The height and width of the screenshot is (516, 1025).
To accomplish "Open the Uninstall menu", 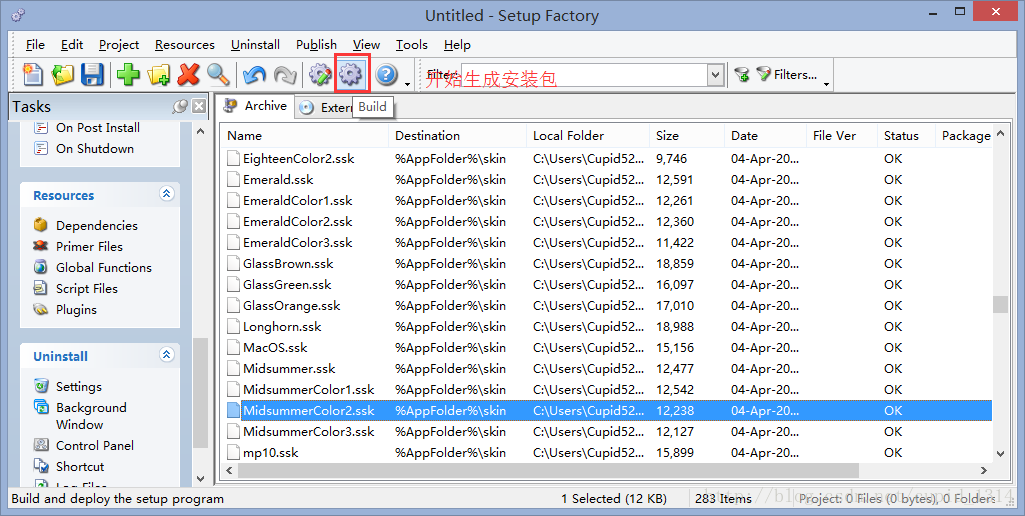I will [256, 44].
